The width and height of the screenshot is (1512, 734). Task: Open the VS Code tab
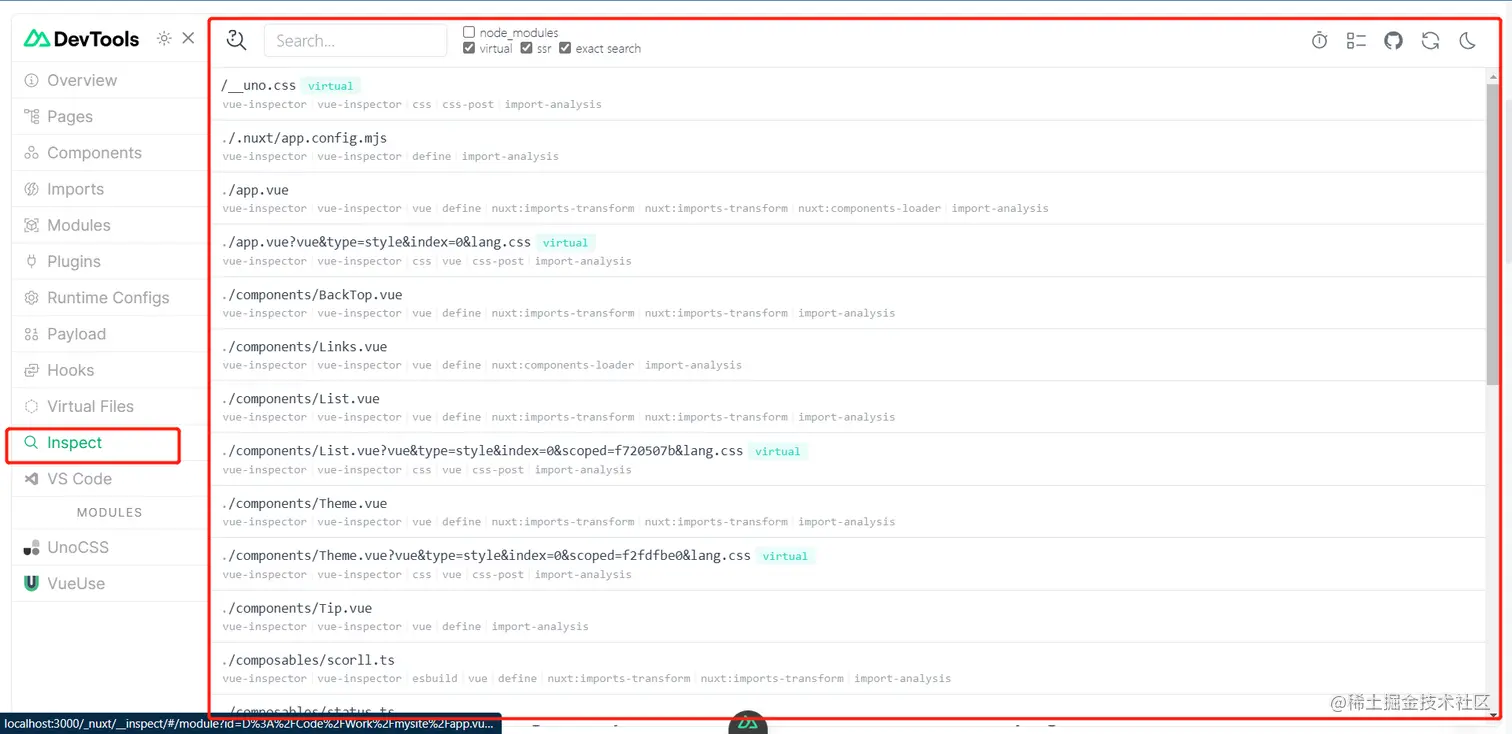coord(109,479)
